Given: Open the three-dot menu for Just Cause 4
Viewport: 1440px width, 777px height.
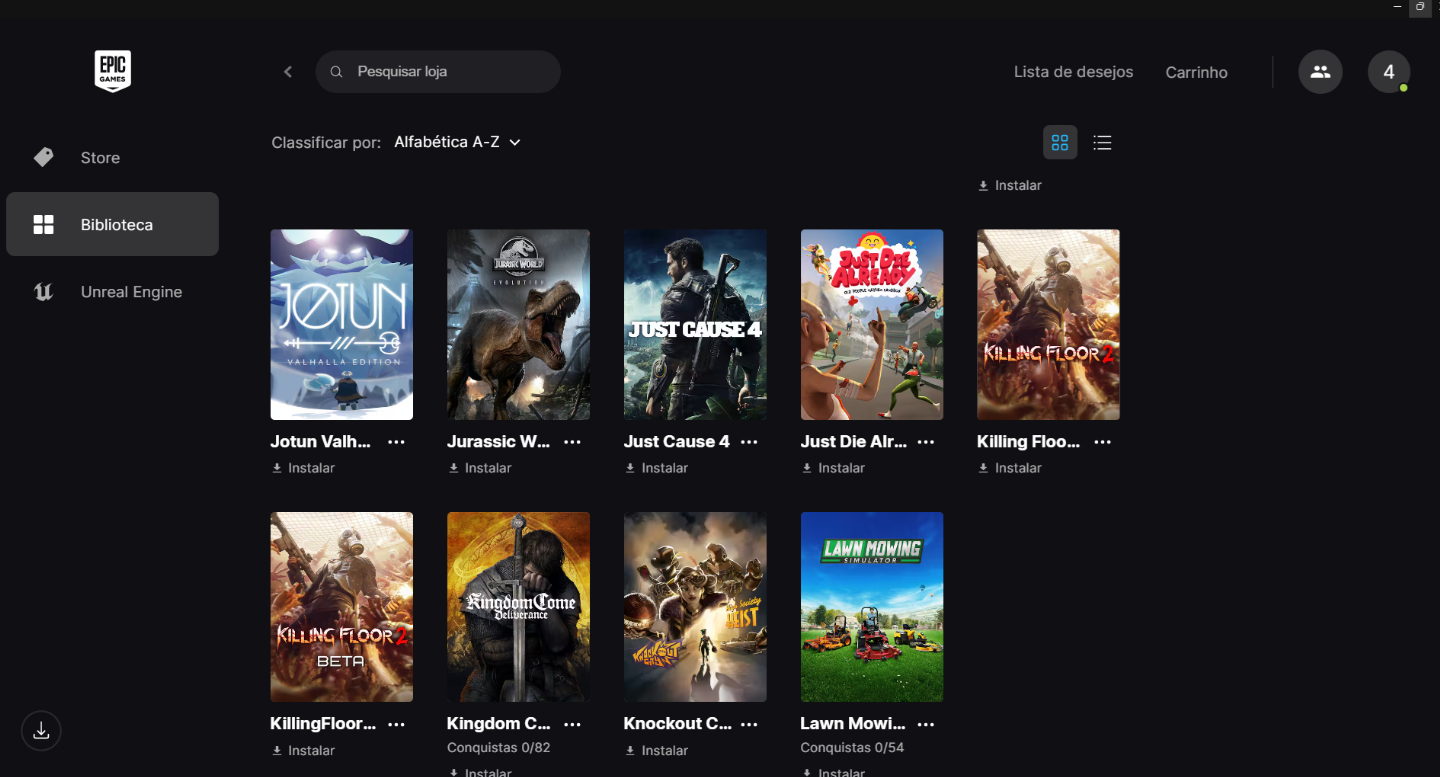Looking at the screenshot, I should coord(749,442).
